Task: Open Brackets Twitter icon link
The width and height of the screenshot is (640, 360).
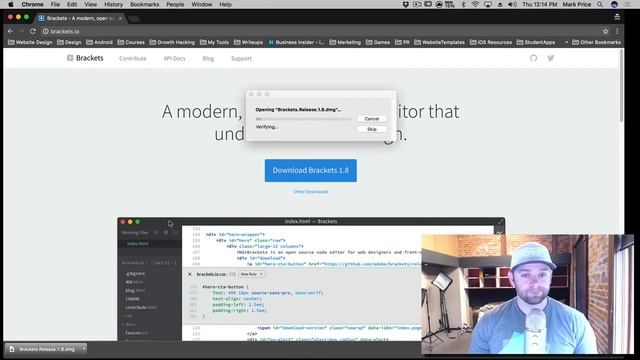Action: tap(551, 58)
